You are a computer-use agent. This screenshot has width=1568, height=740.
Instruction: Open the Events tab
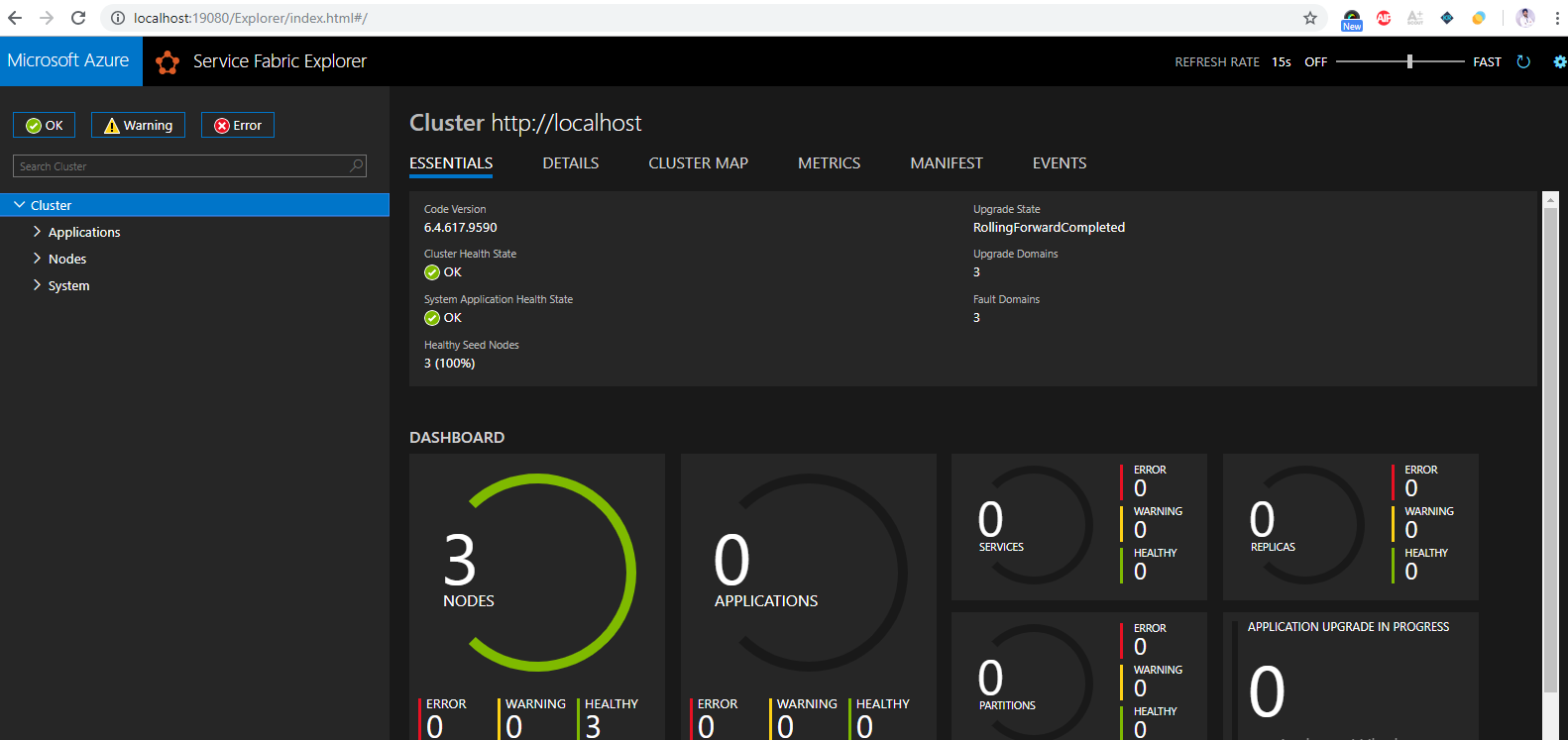[1060, 163]
